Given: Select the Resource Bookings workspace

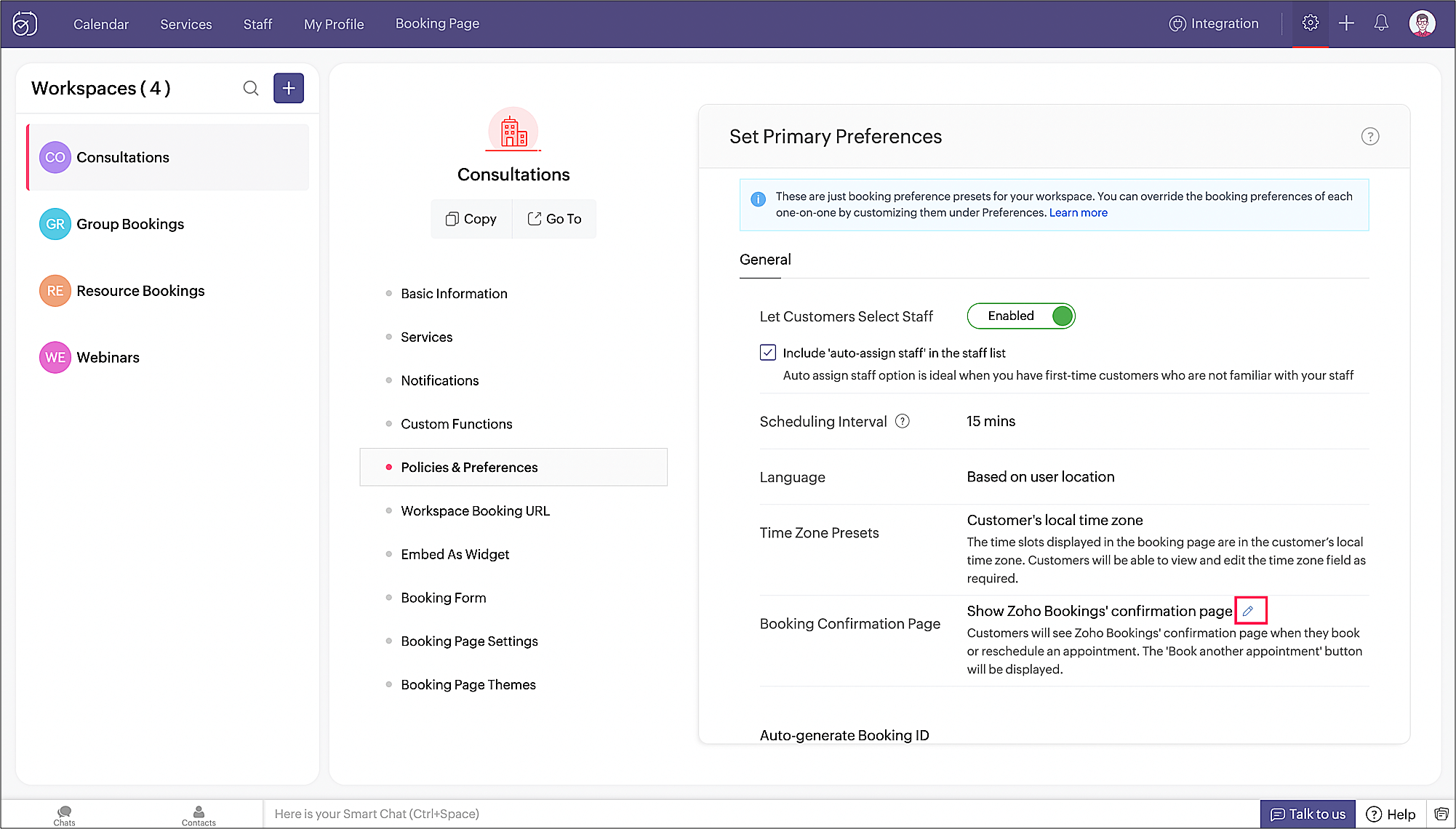Looking at the screenshot, I should tap(168, 291).
